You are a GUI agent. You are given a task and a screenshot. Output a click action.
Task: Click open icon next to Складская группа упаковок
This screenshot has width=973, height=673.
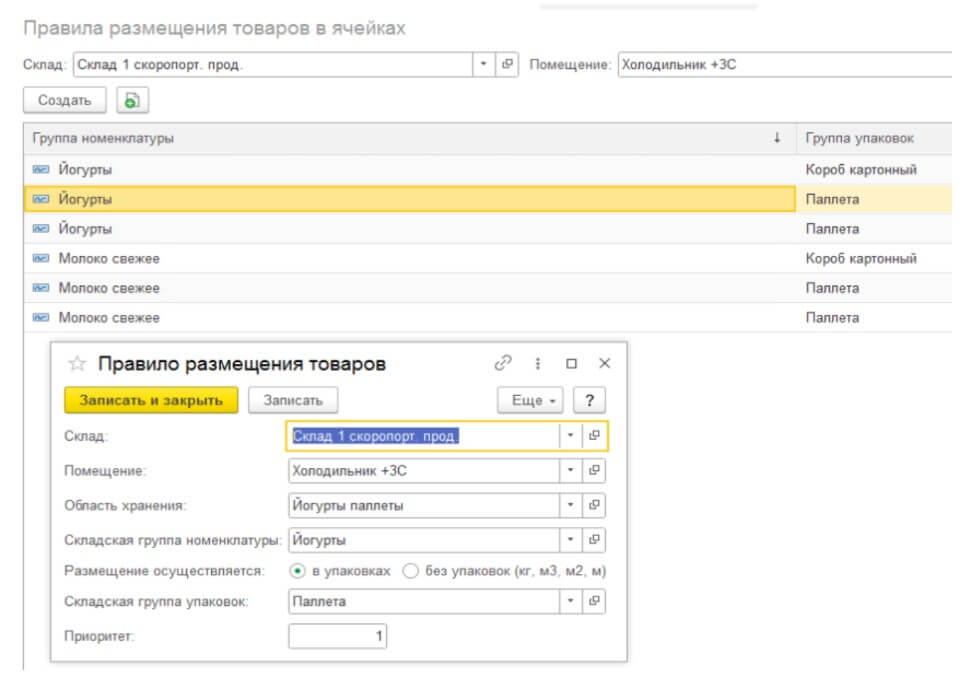(594, 602)
